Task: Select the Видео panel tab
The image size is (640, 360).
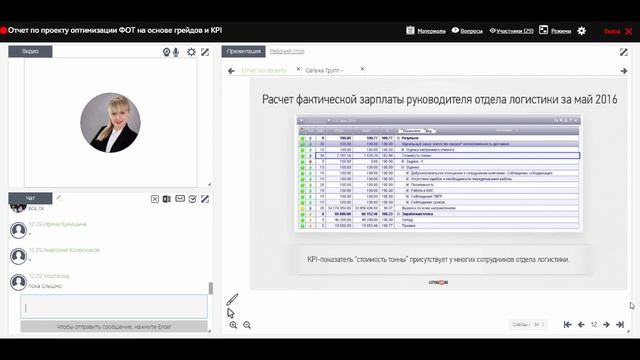Action: [30, 51]
